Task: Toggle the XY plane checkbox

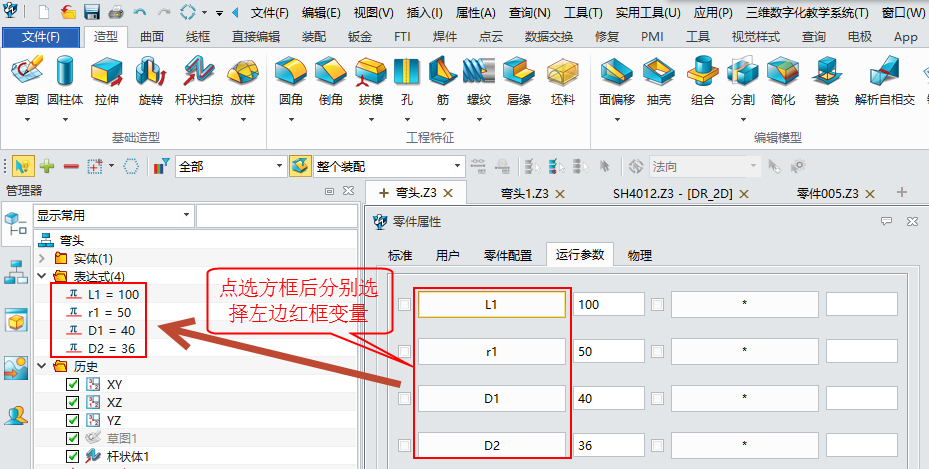Action: 72,385
